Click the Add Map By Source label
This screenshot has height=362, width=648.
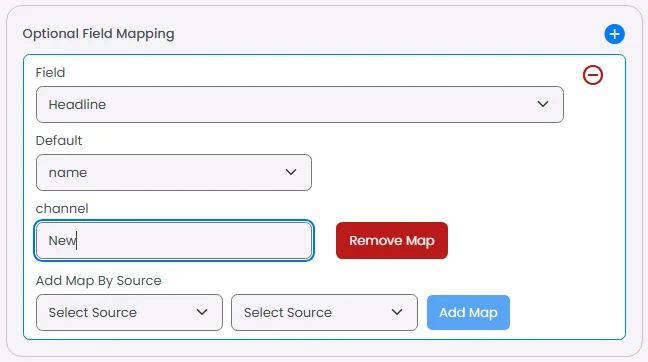[x=98, y=281]
